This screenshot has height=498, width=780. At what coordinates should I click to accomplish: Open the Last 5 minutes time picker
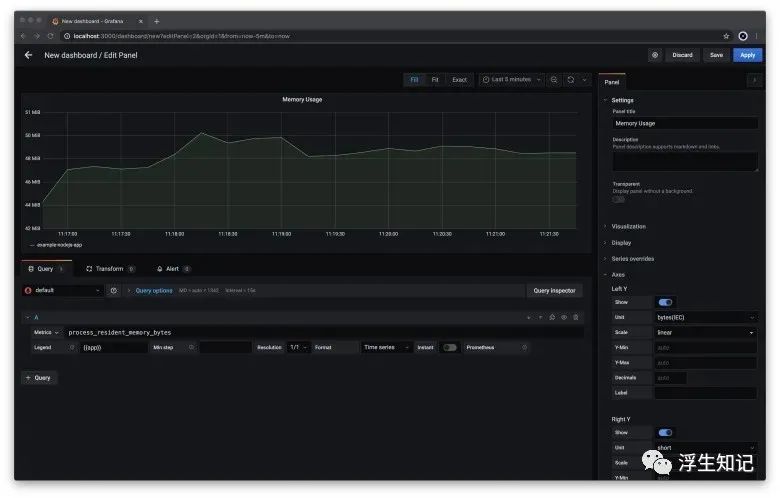click(x=511, y=79)
